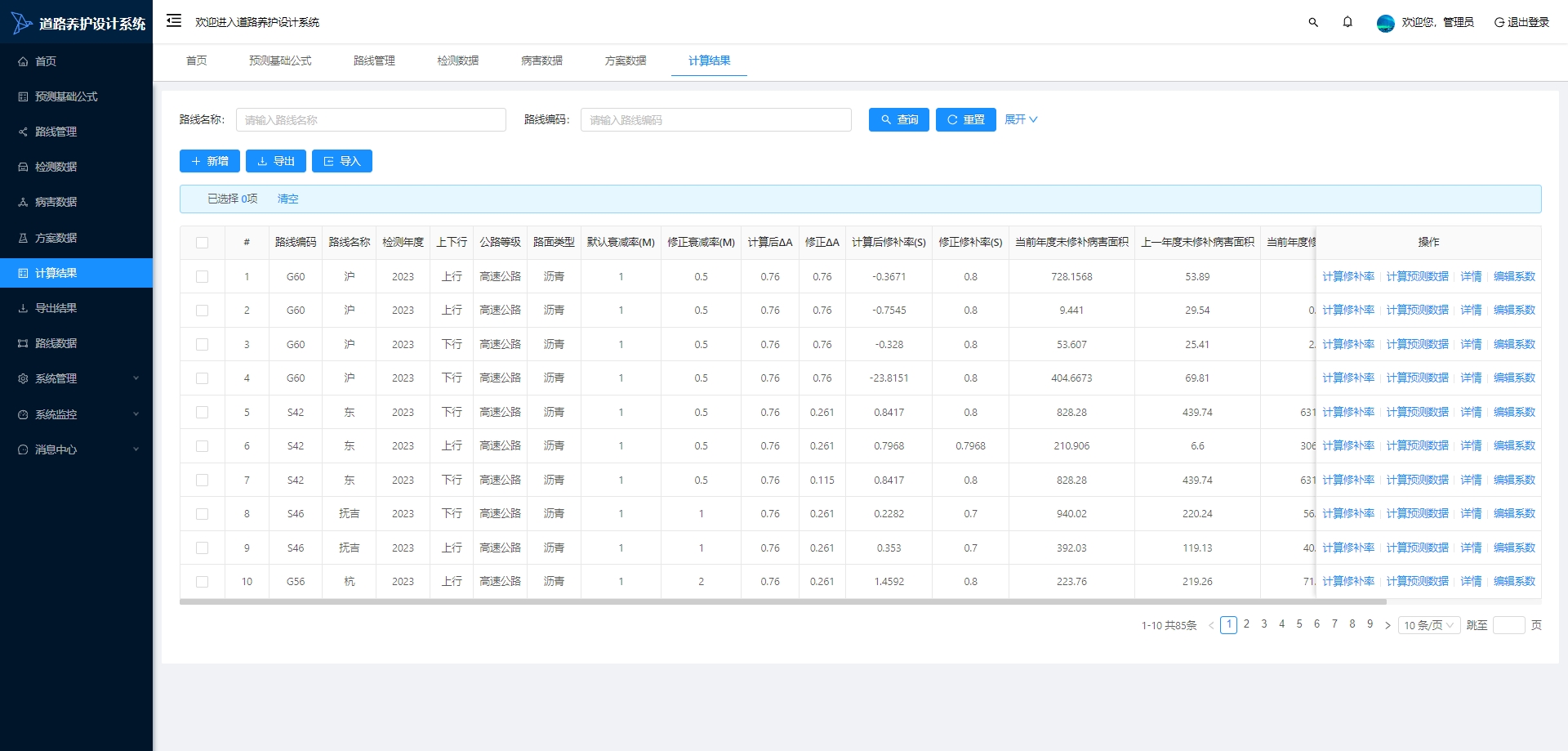Click the 病害数据 sidebar icon
Viewport: 1568px width, 751px height.
pyautogui.click(x=23, y=202)
